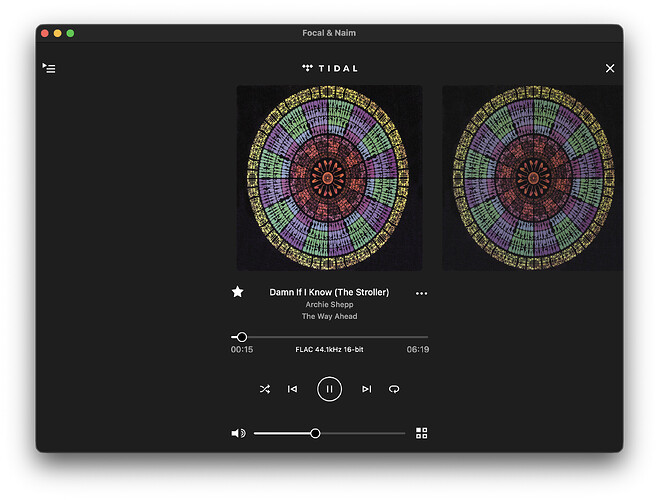Click the red window close button
The width and height of the screenshot is (659, 500).
coord(45,33)
